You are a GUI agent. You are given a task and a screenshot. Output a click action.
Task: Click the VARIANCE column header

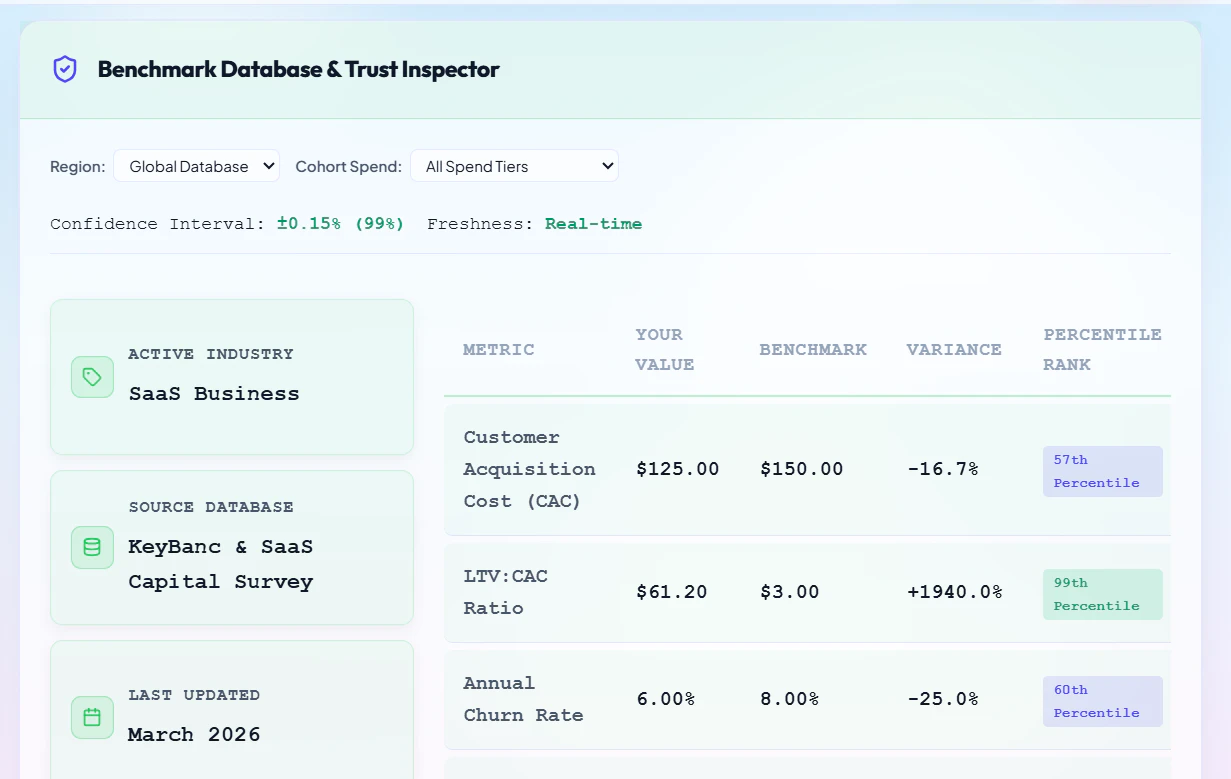954,349
